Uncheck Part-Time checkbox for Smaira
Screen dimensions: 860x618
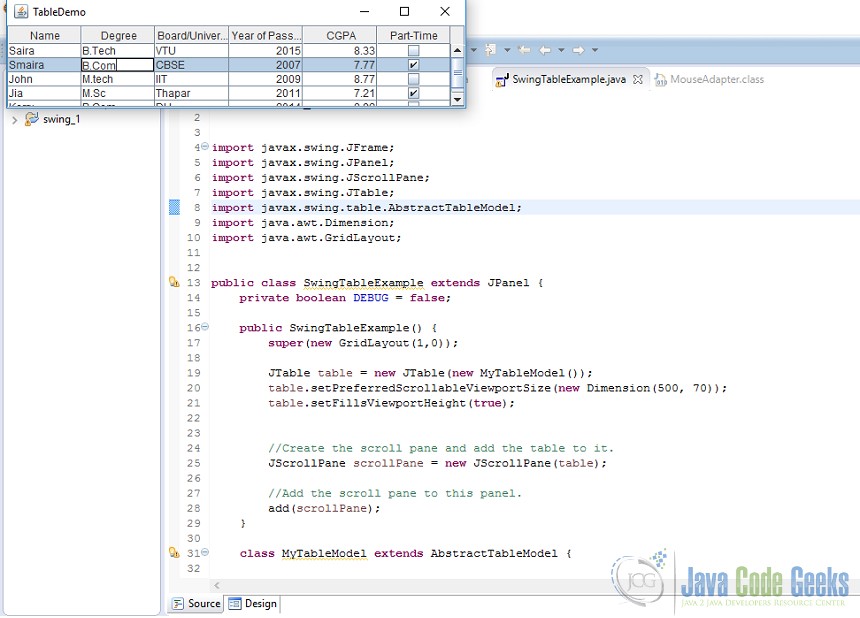point(414,65)
